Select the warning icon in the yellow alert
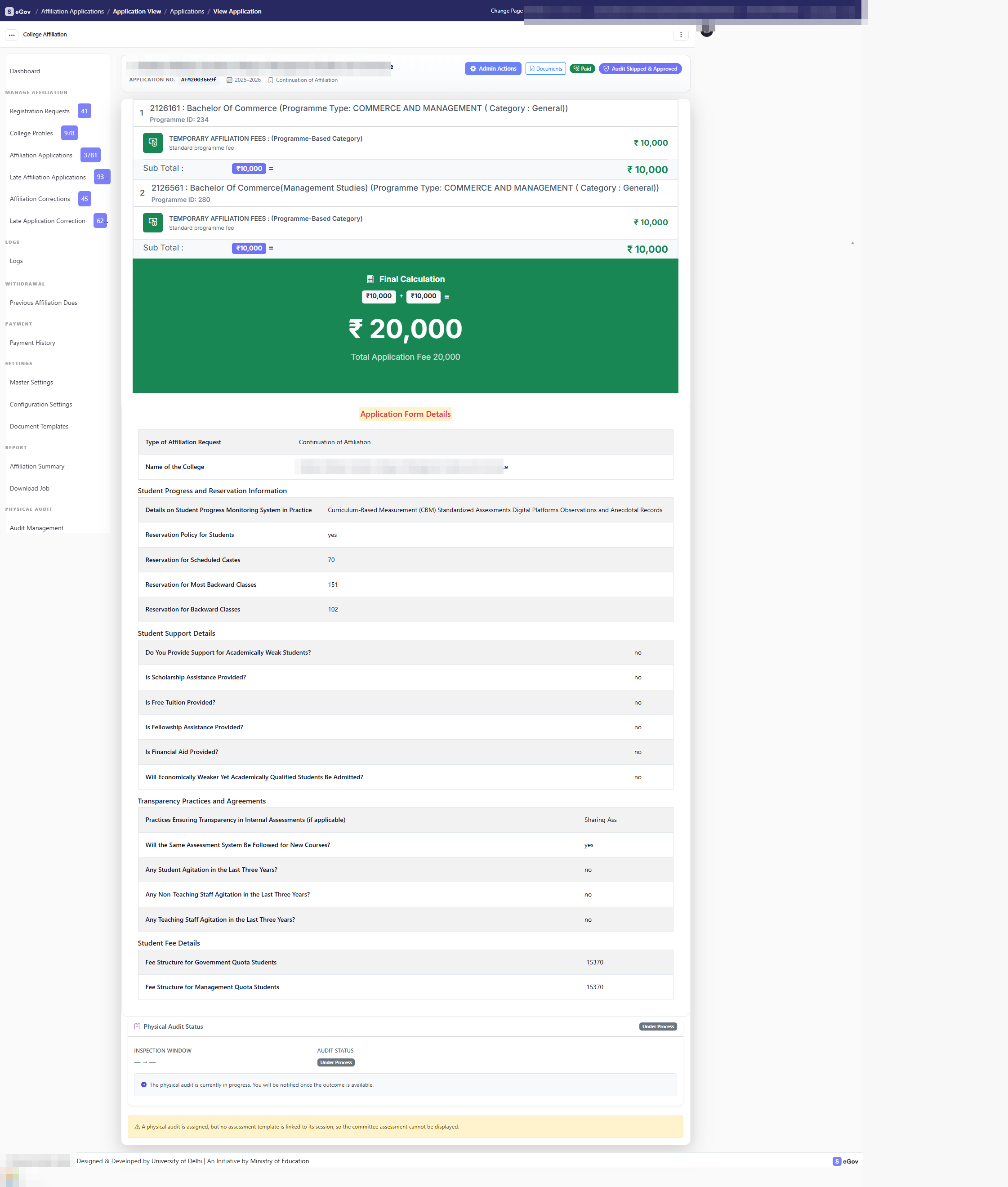Viewport: 1008px width, 1187px height. pos(137,1127)
